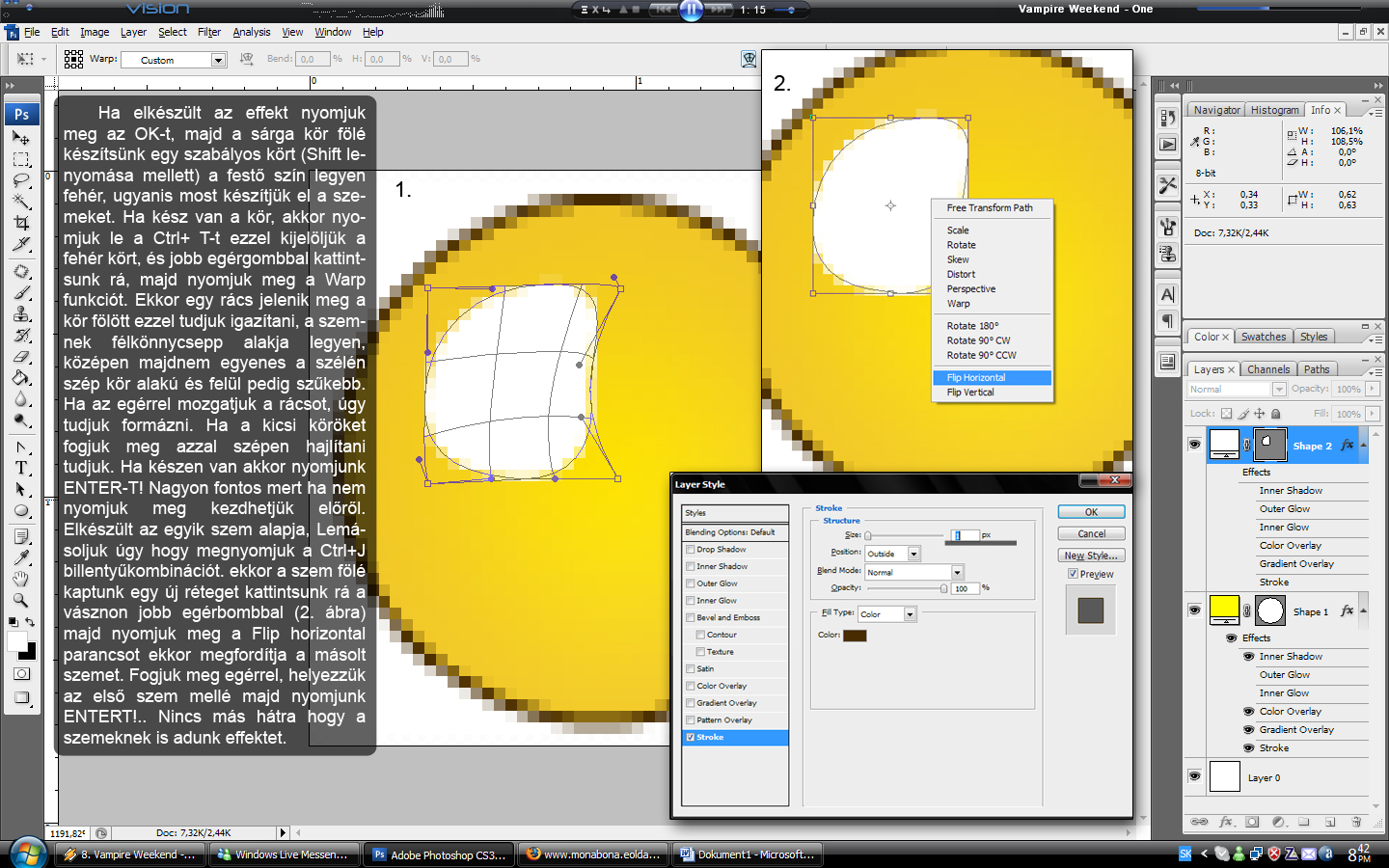1389x868 pixels.
Task: Select the Magic Wand tool
Action: (x=21, y=202)
